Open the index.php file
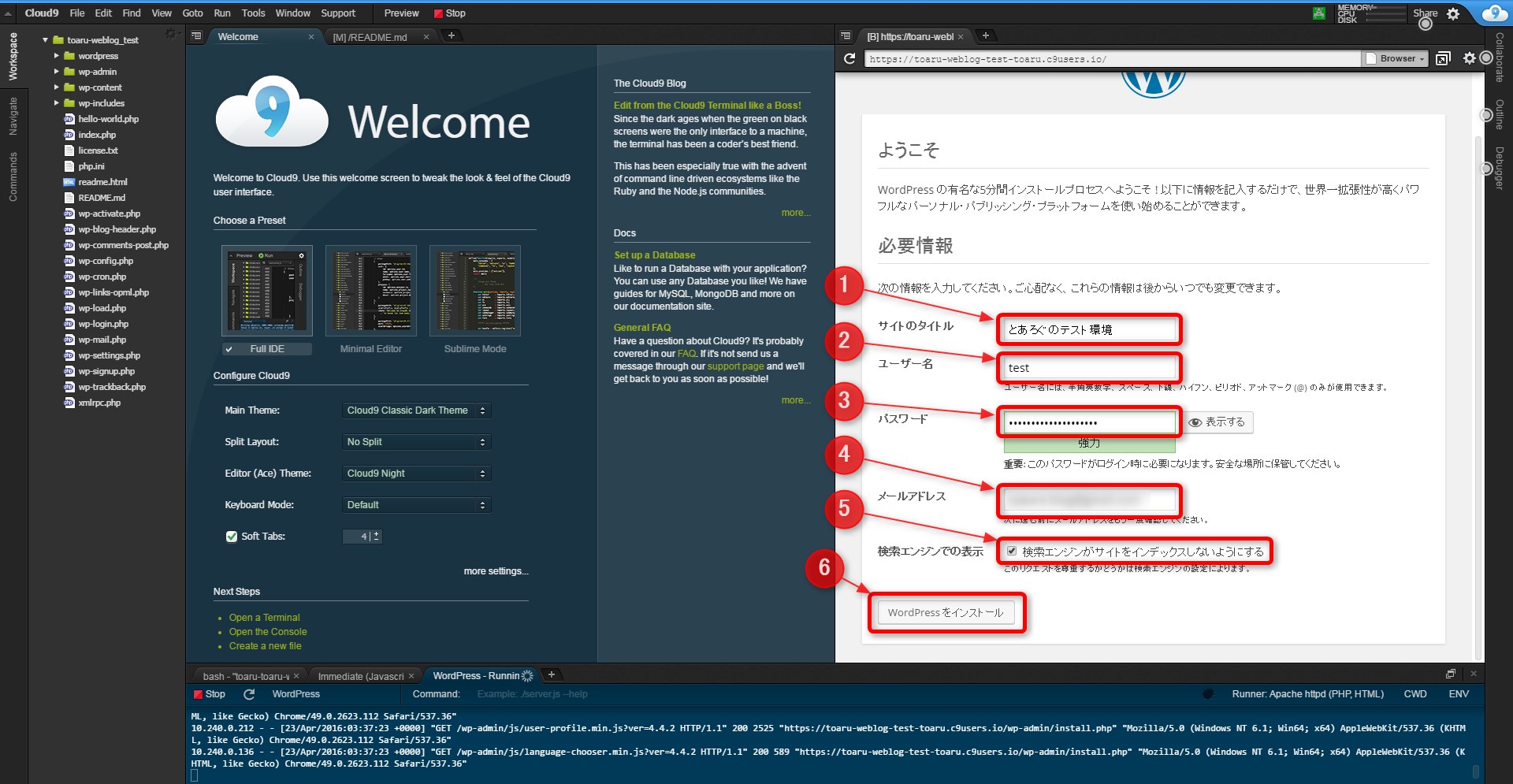This screenshot has height=784, width=1513. click(x=97, y=135)
